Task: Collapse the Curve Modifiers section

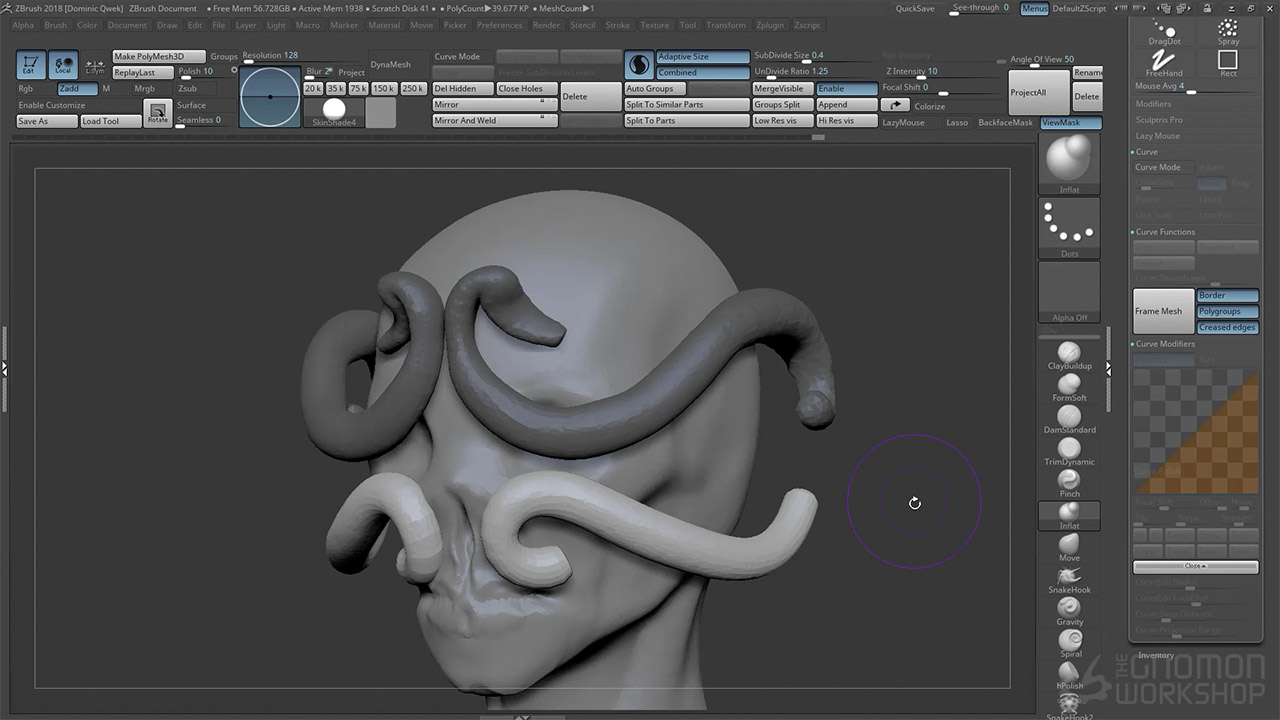Action: click(1165, 344)
